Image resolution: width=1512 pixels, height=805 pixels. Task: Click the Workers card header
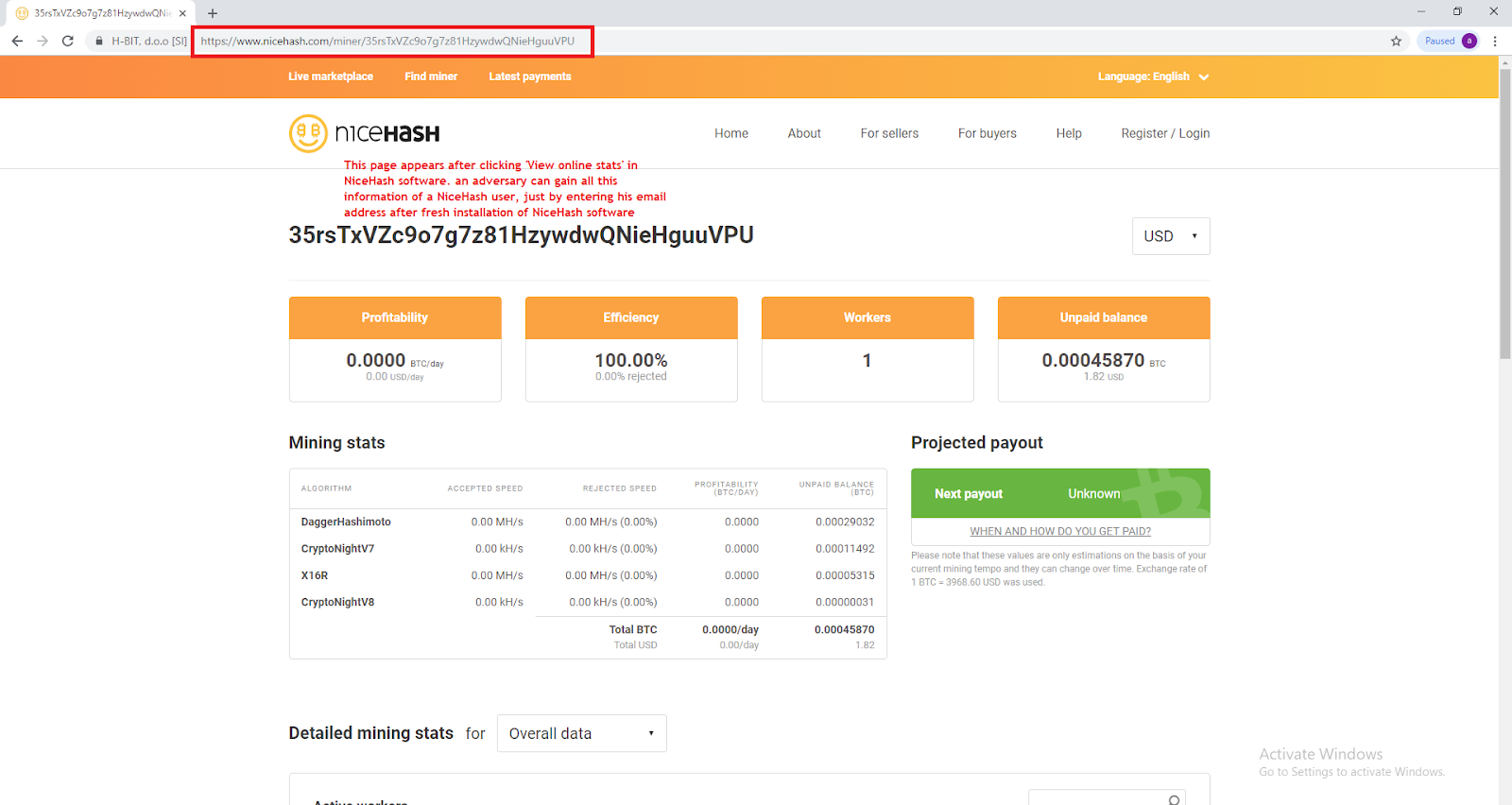coord(868,317)
